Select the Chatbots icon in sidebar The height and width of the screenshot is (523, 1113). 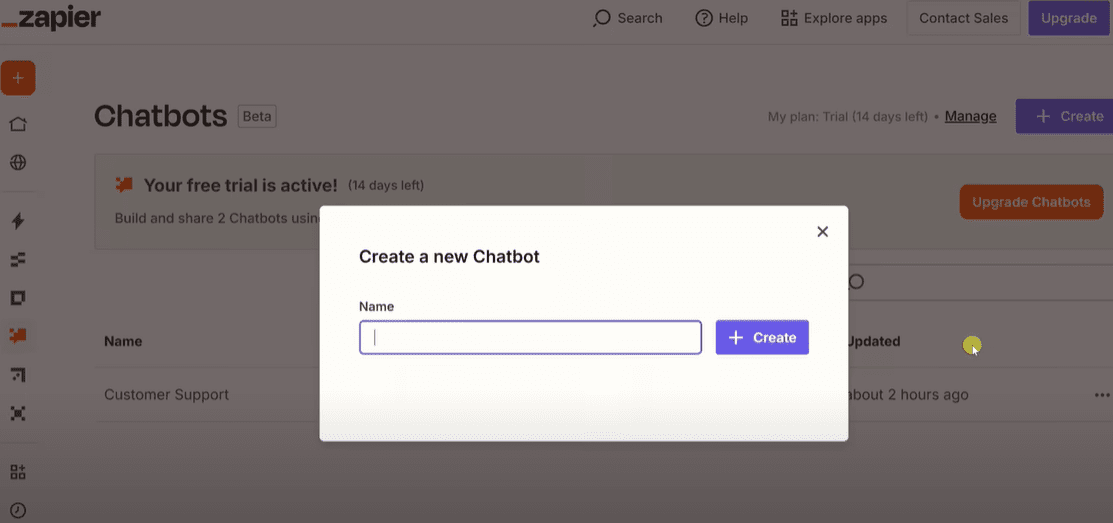[x=18, y=336]
